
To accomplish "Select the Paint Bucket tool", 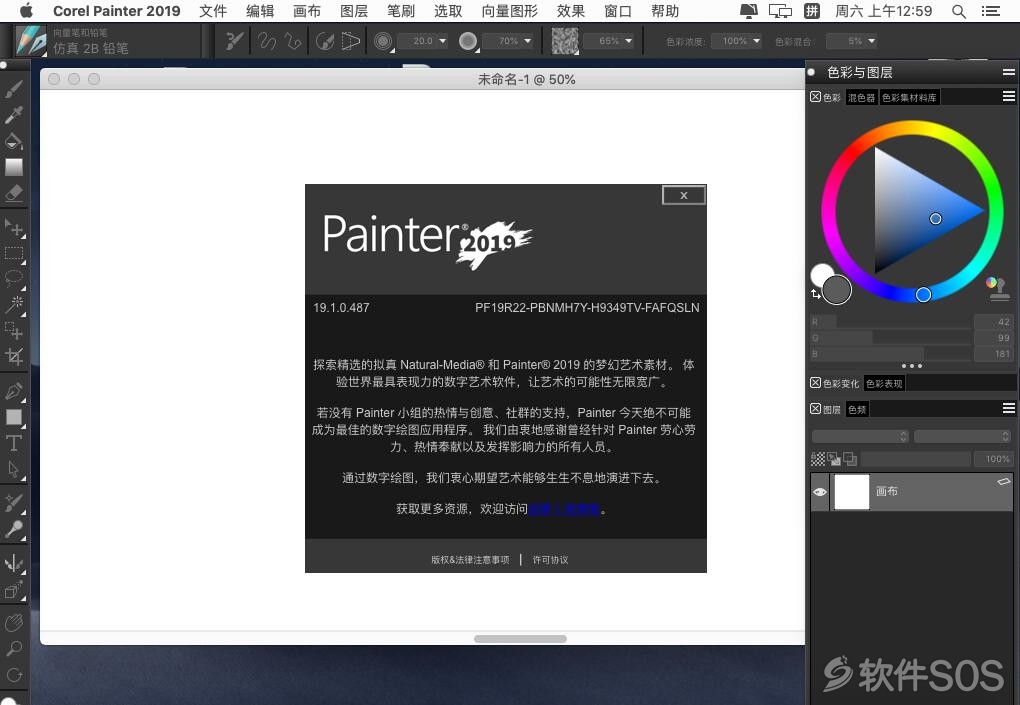I will pyautogui.click(x=14, y=140).
